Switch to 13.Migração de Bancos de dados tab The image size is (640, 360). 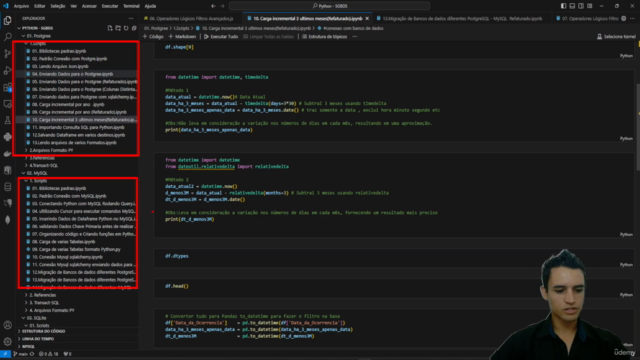click(x=462, y=18)
